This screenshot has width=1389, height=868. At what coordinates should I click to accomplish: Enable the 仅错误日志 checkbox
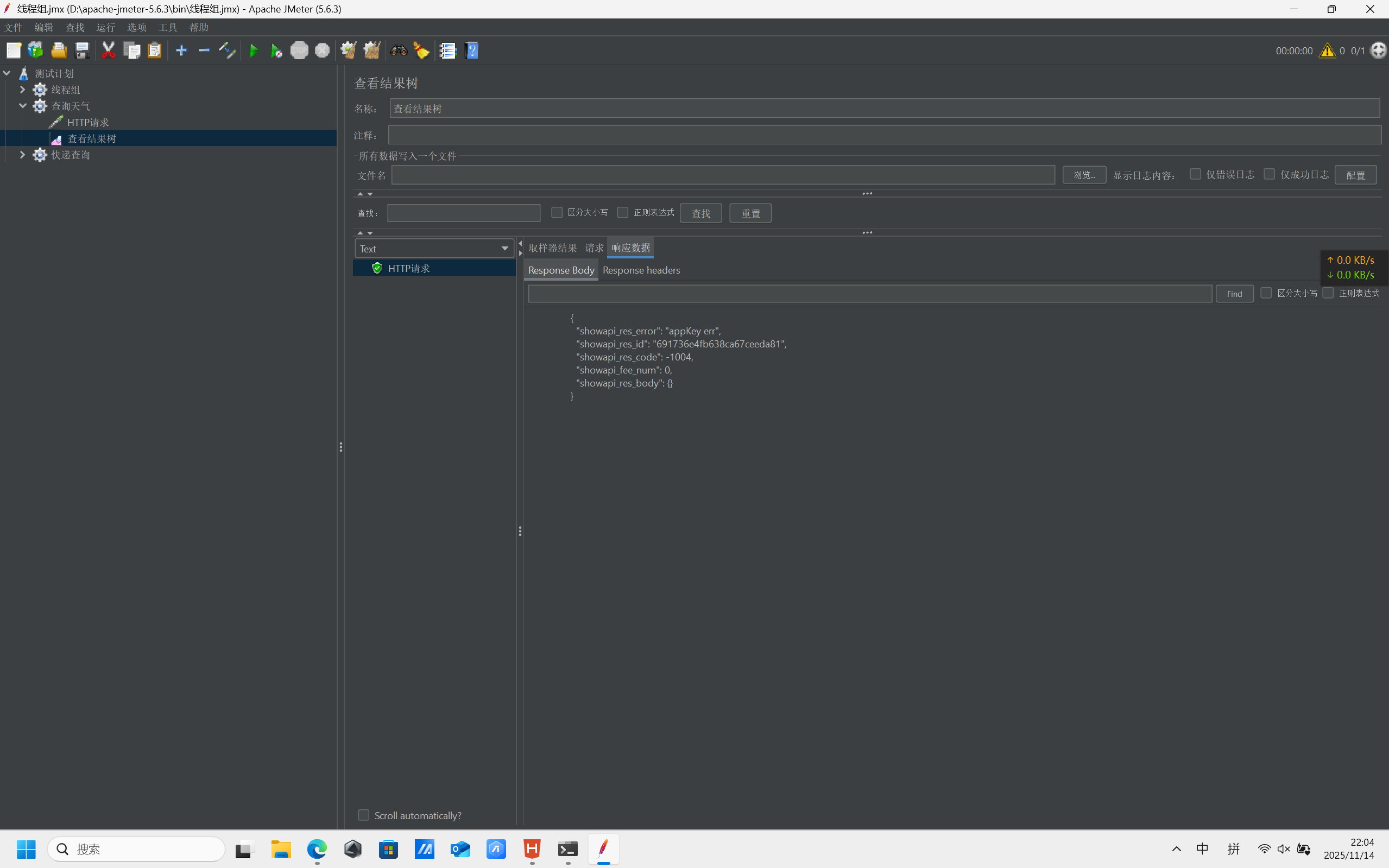[x=1196, y=174]
